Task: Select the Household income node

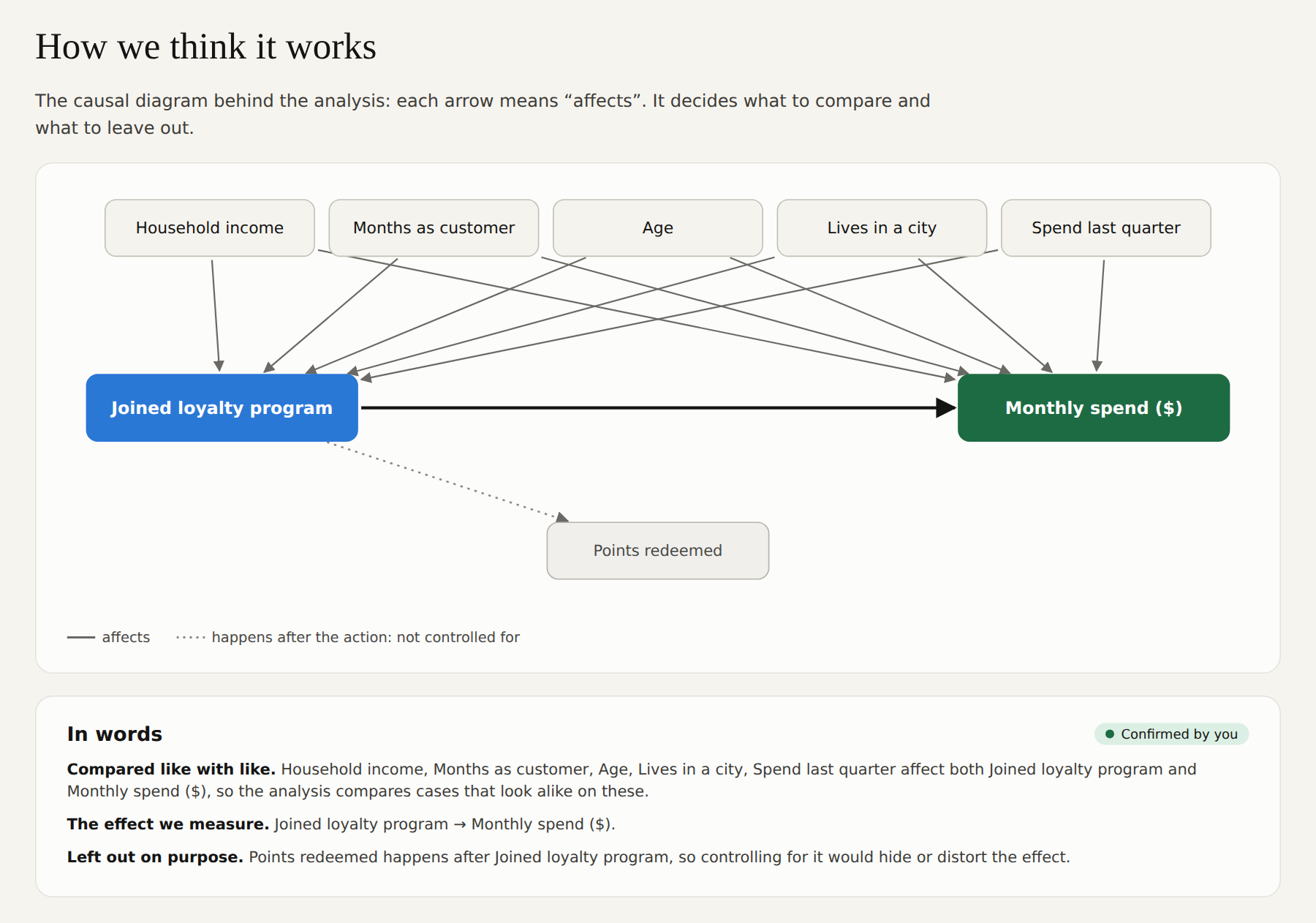Action: point(210,228)
